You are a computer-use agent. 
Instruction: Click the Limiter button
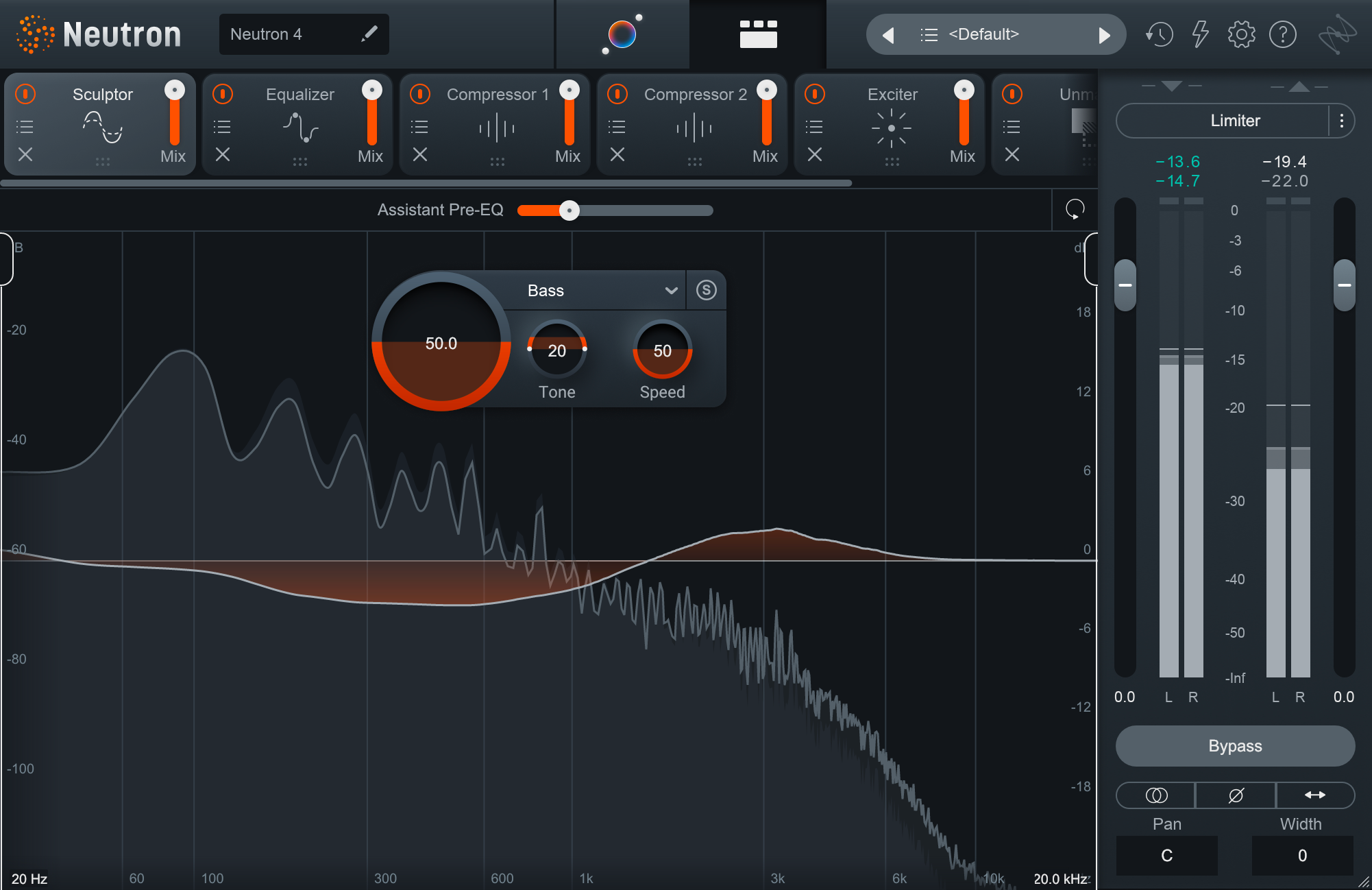coord(1227,121)
